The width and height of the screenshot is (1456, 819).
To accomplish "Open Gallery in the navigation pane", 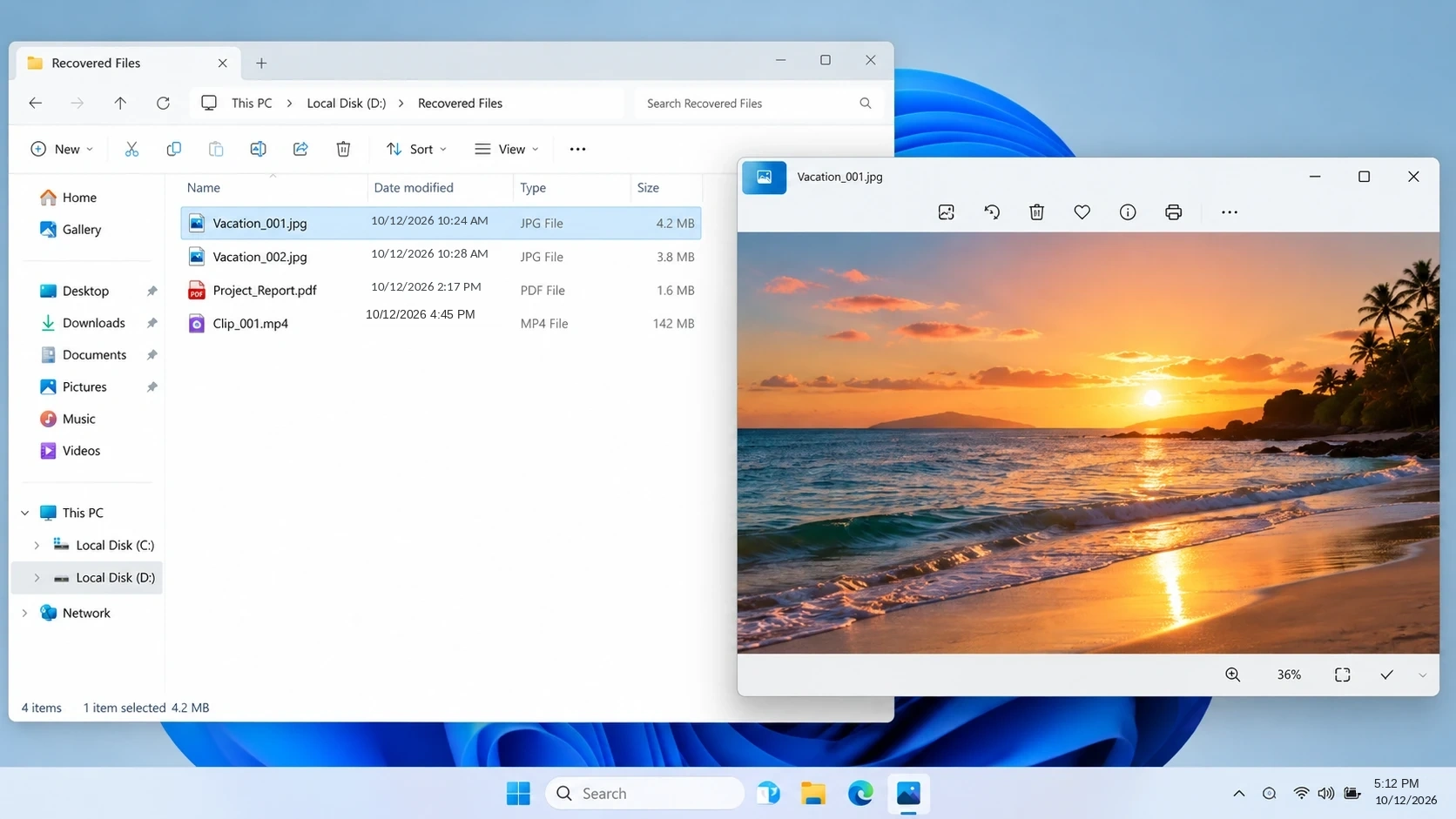I will click(x=82, y=230).
